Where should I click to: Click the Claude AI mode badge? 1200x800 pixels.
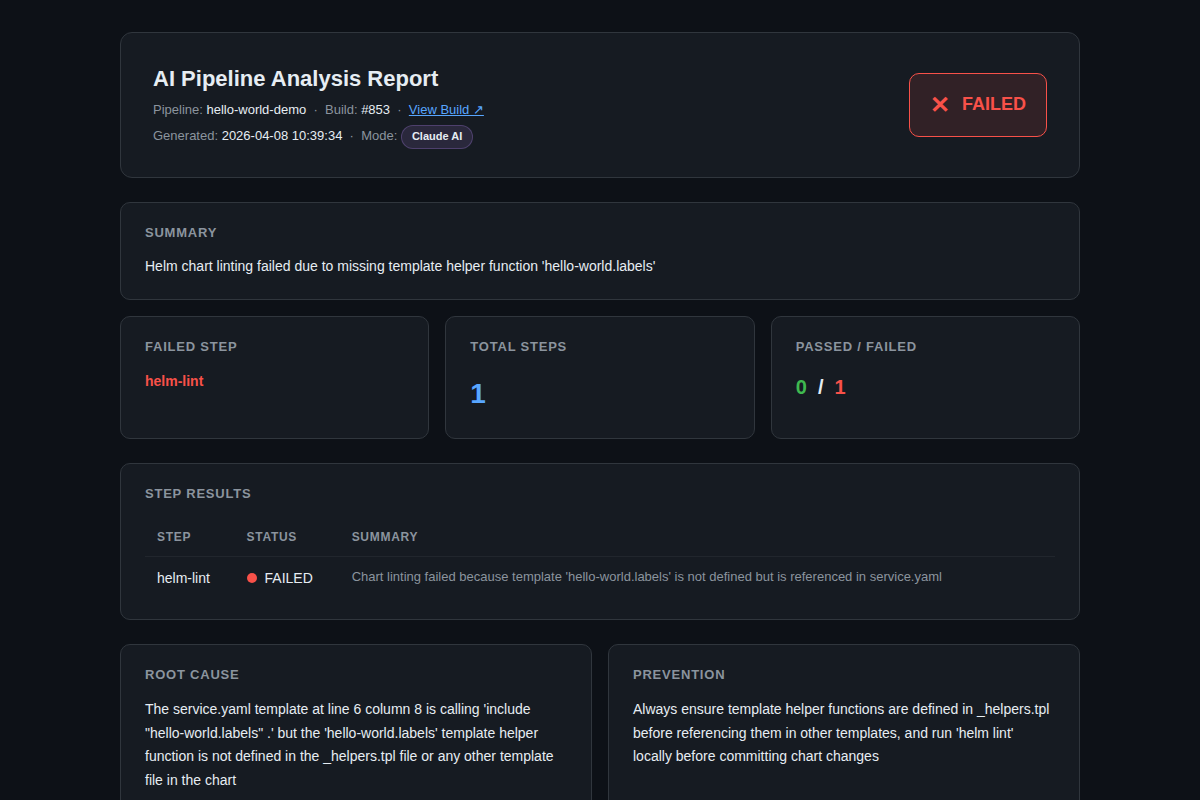[437, 136]
